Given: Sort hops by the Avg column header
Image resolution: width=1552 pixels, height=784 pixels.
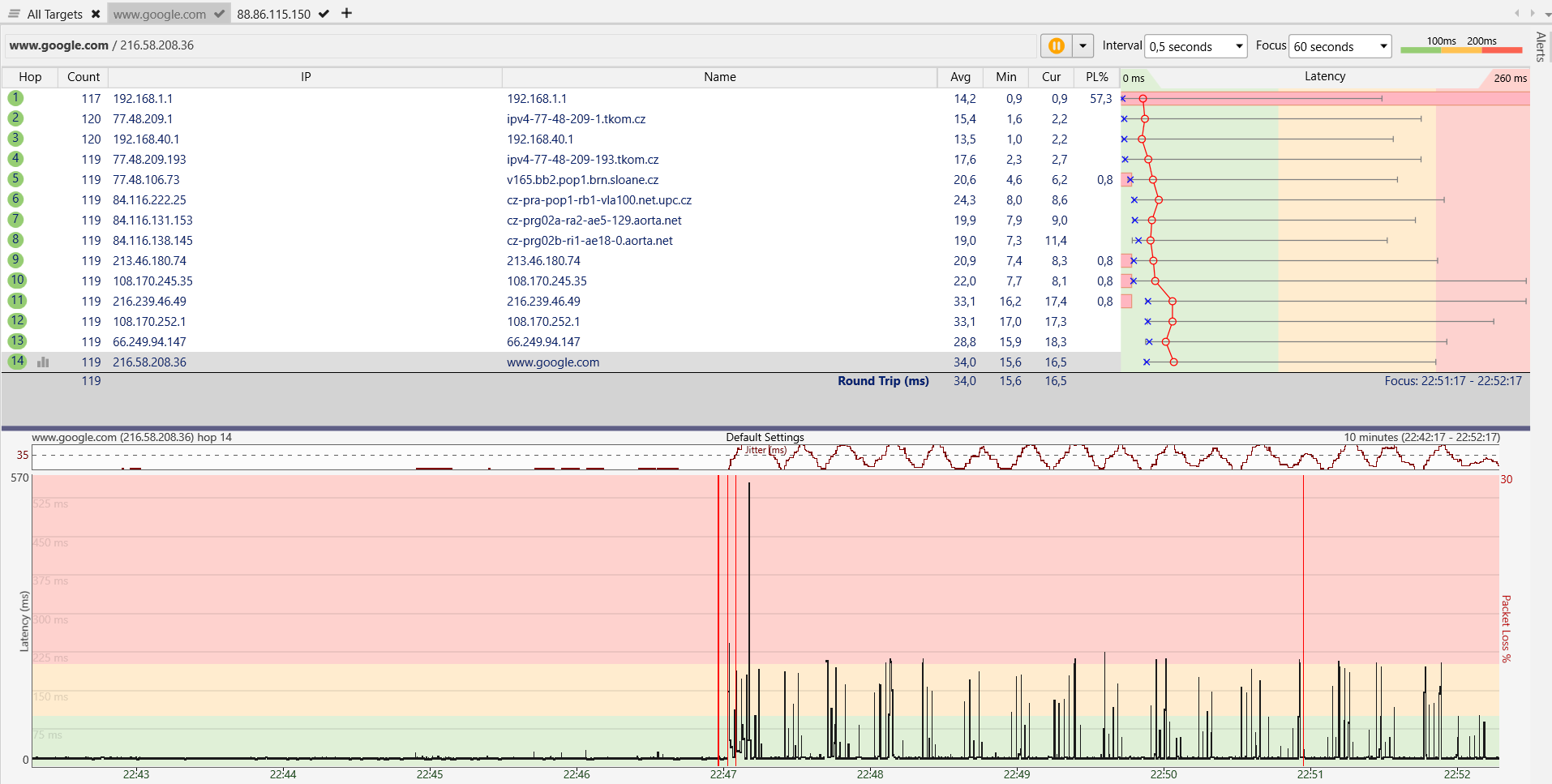Looking at the screenshot, I should [x=960, y=77].
